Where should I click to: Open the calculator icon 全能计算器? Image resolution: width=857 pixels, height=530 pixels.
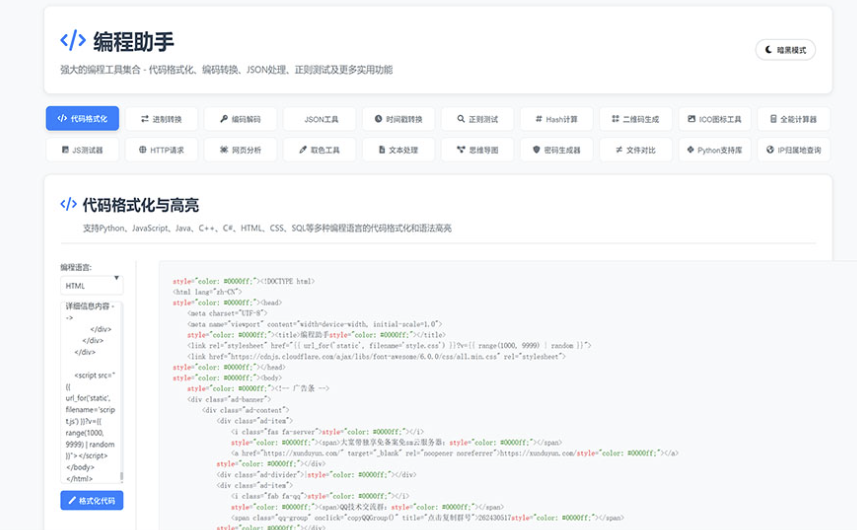click(x=794, y=119)
